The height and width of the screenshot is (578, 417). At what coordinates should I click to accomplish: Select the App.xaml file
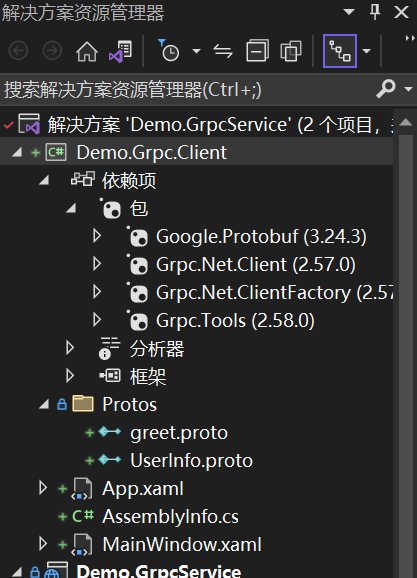coord(143,489)
